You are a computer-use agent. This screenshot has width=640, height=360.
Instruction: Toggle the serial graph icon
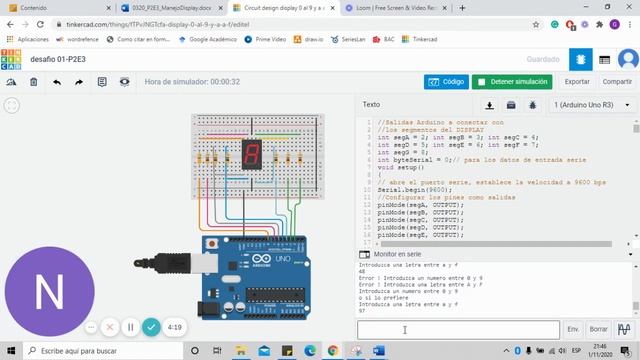[624, 329]
